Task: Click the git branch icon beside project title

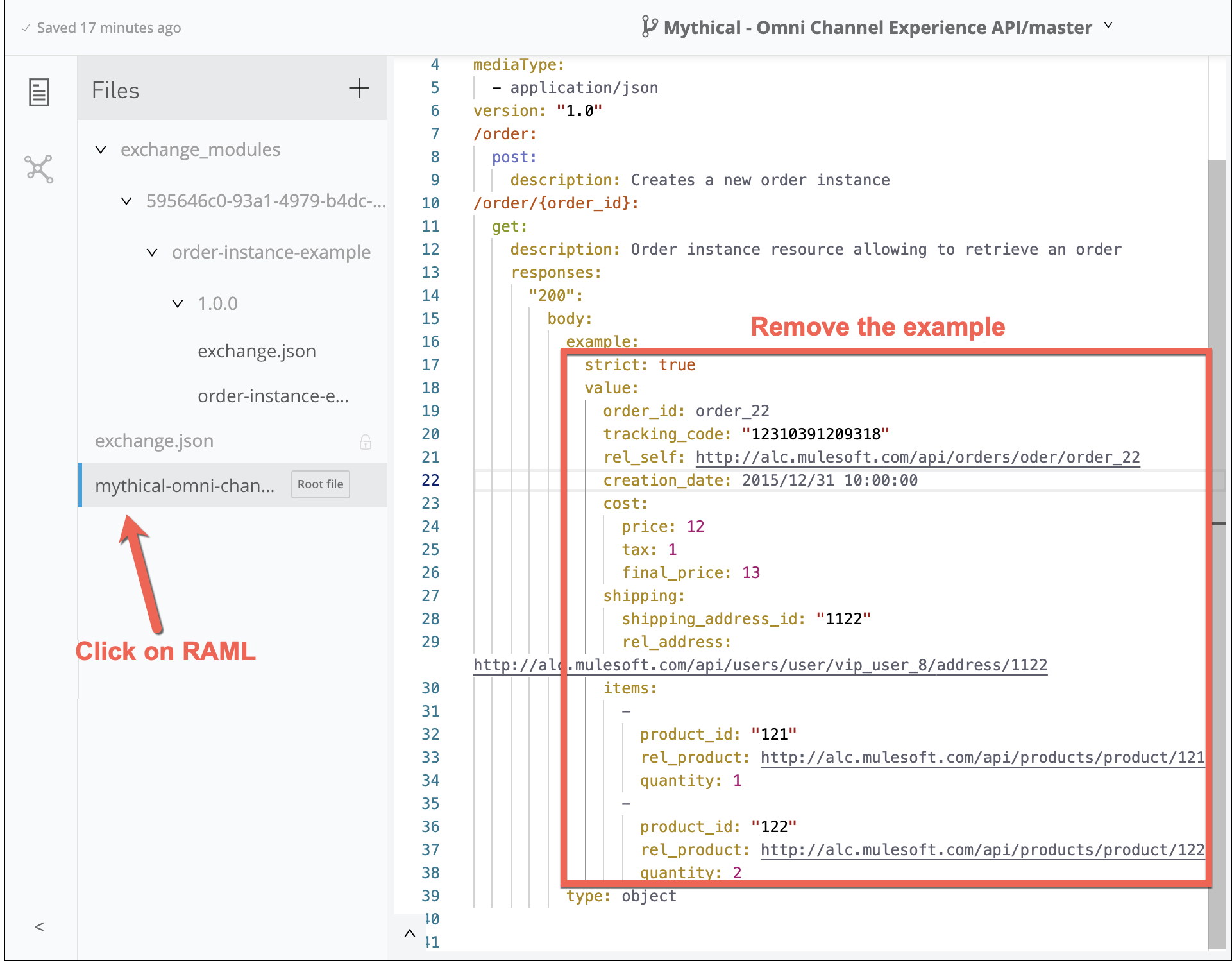Action: pyautogui.click(x=649, y=27)
